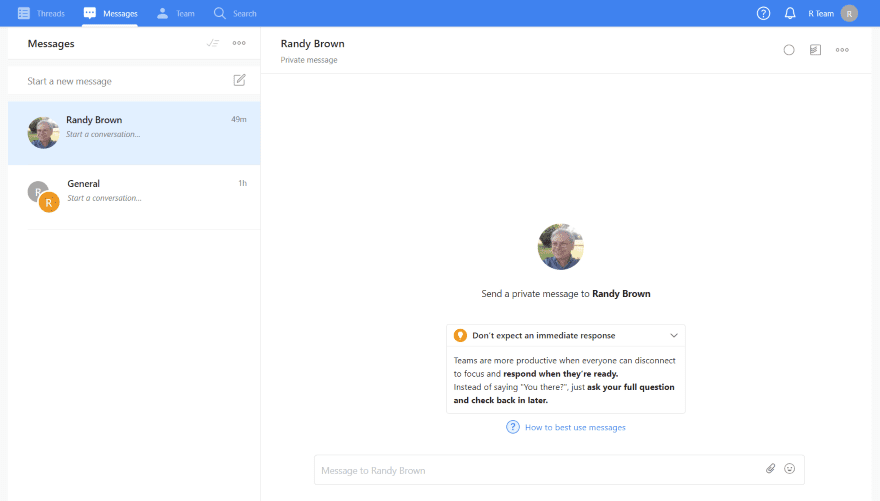The height and width of the screenshot is (501, 880).
Task: Open conversation header more options
Action: pyautogui.click(x=842, y=50)
